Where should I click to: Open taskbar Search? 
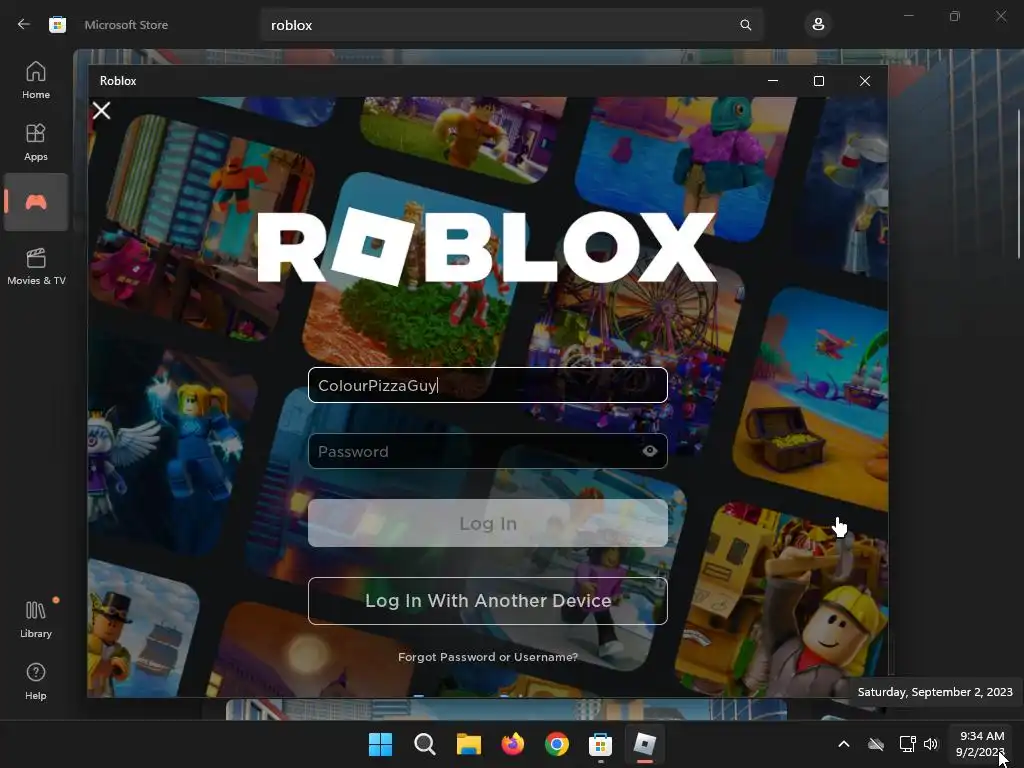click(x=424, y=744)
